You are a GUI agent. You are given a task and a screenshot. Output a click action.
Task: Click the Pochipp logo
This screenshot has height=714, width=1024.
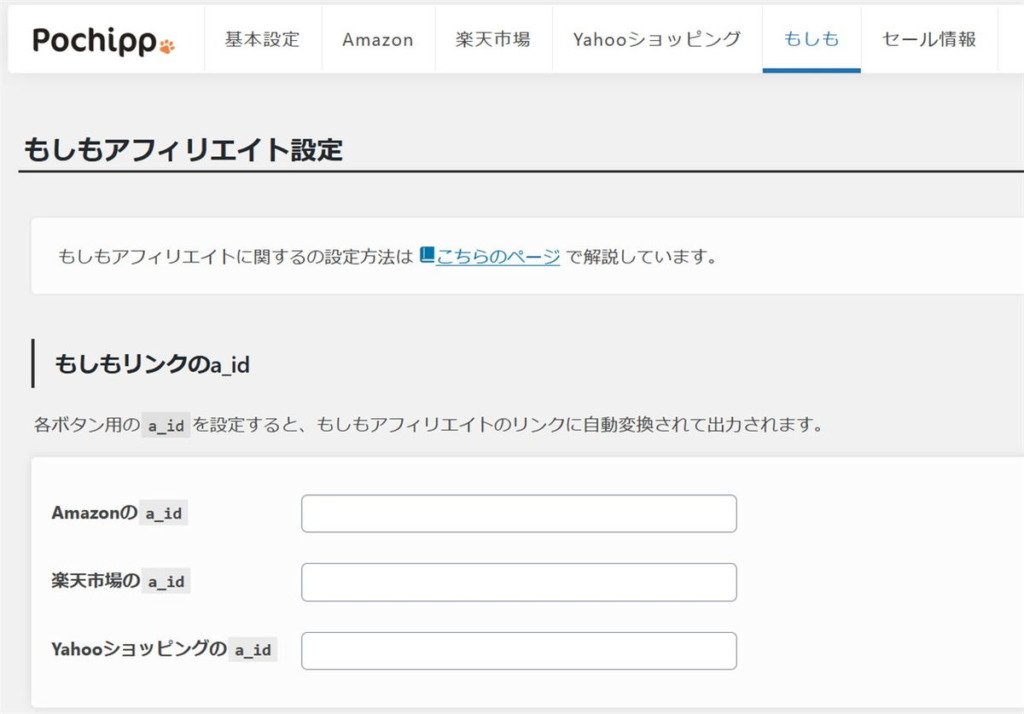(103, 41)
